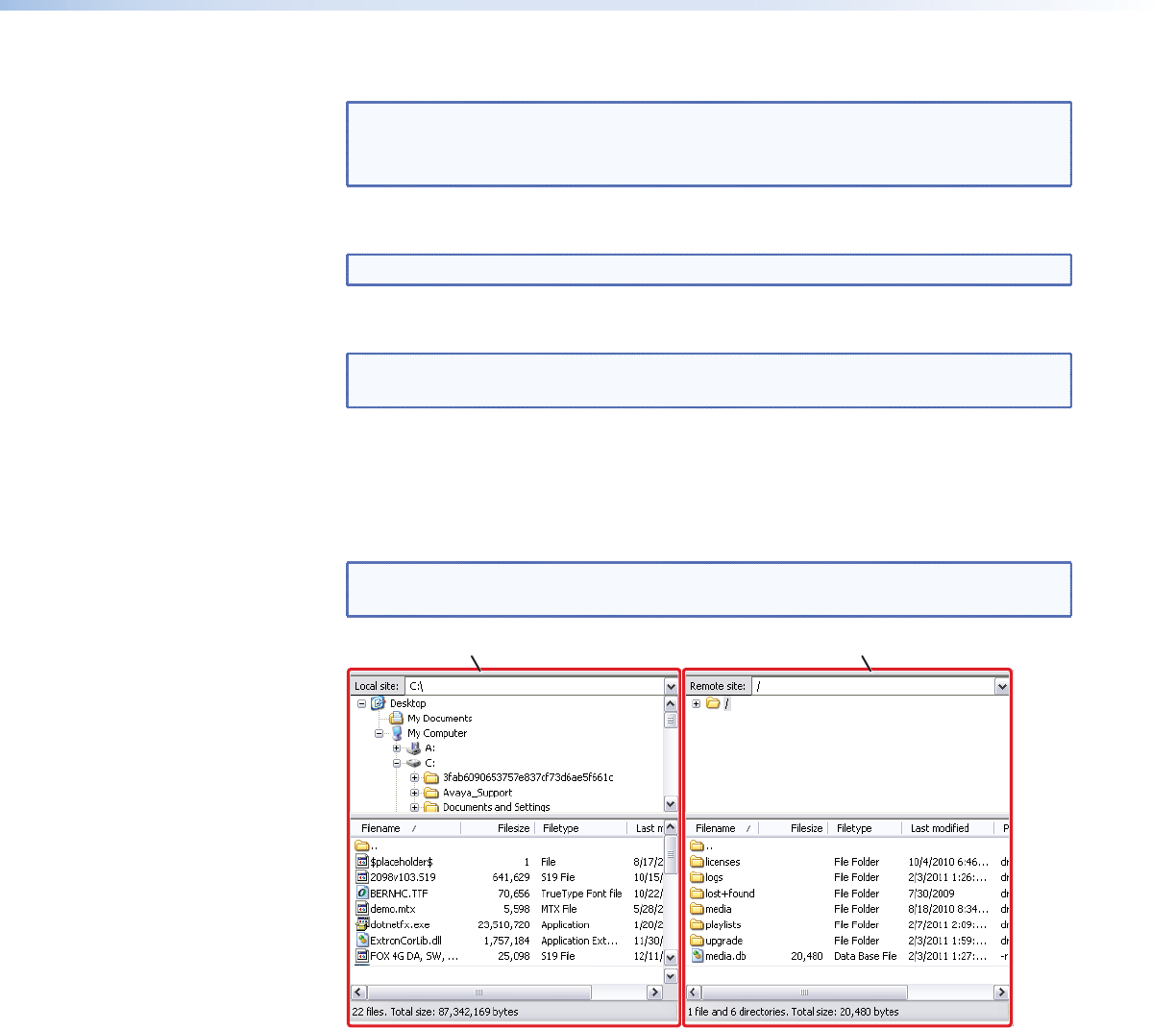Viewport: 1176px width, 1029px height.
Task: Expand the remote root folder node
Action: (696, 703)
